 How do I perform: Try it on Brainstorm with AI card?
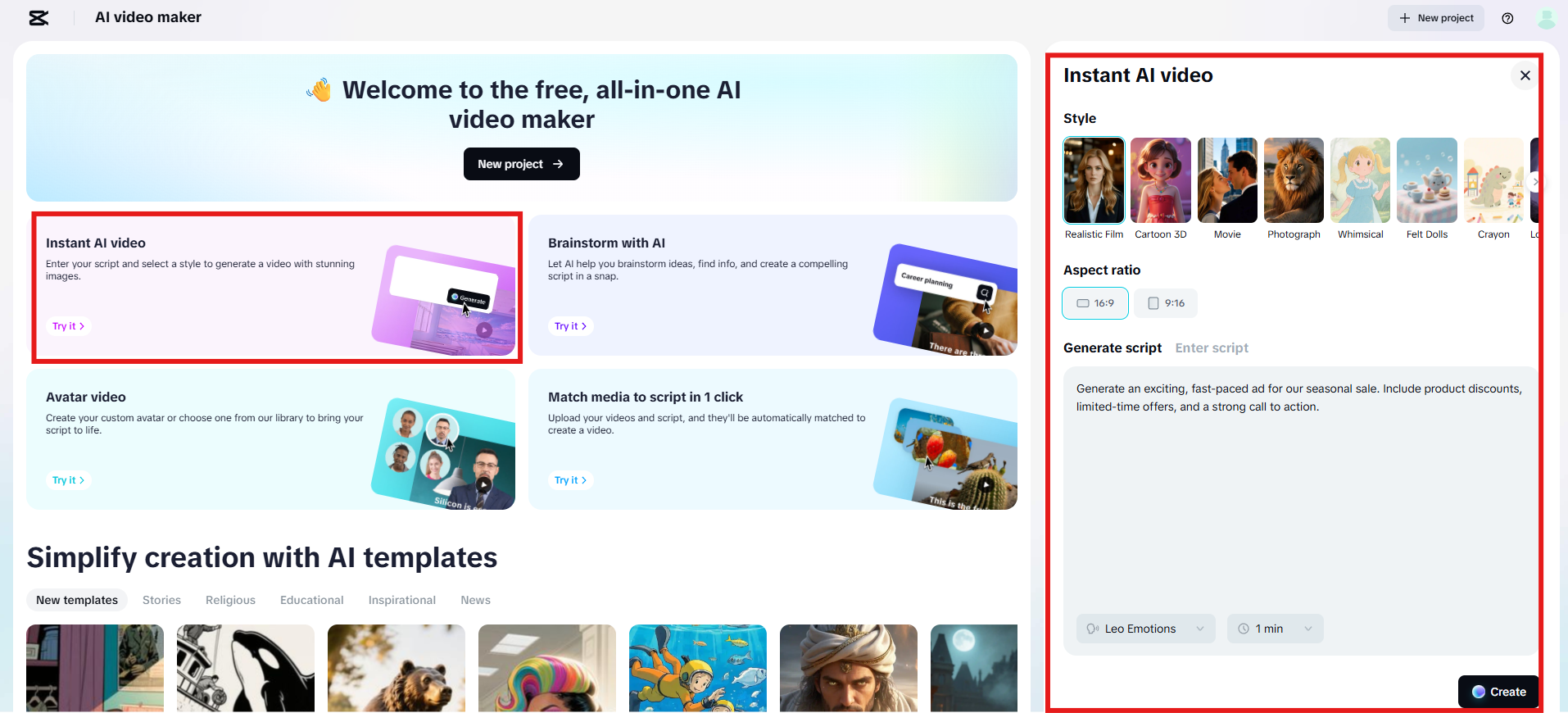pyautogui.click(x=571, y=326)
